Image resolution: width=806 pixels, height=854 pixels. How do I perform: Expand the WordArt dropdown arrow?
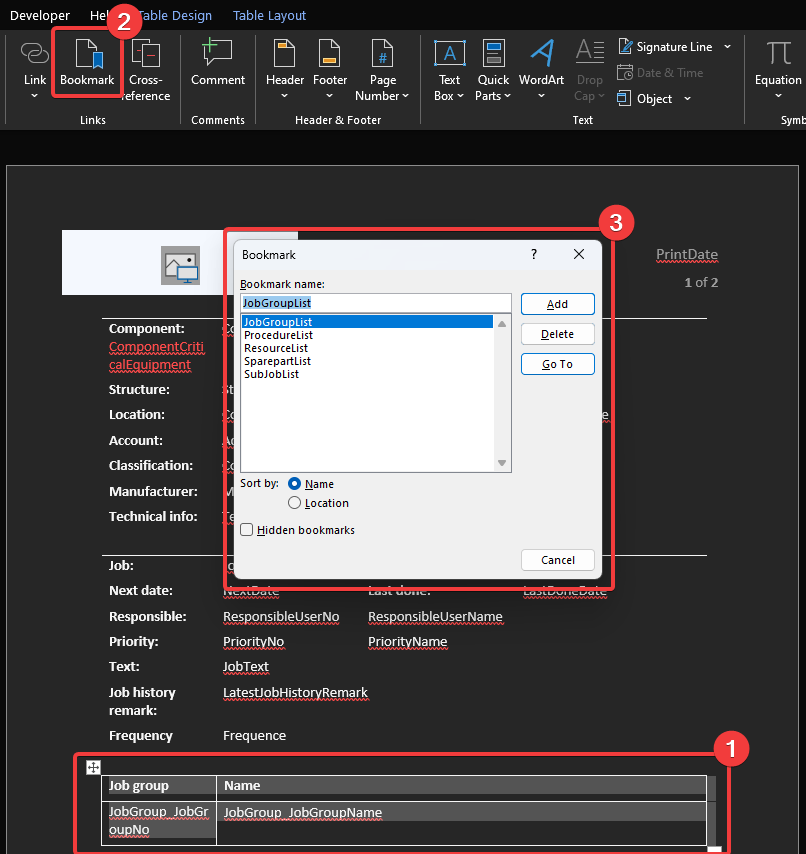point(541,96)
